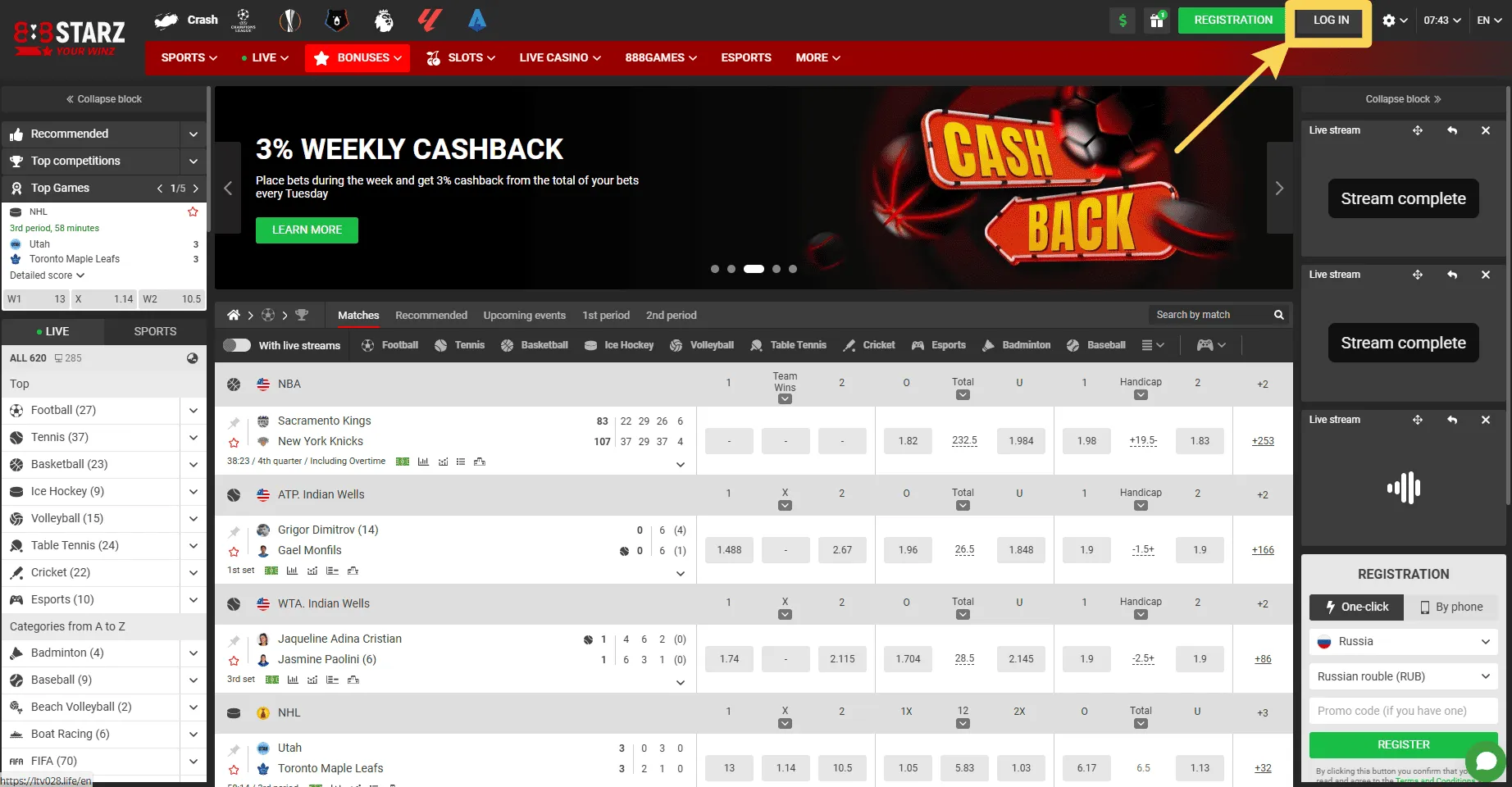1512x787 pixels.
Task: Open the more sports list dropdown
Action: 1153,345
